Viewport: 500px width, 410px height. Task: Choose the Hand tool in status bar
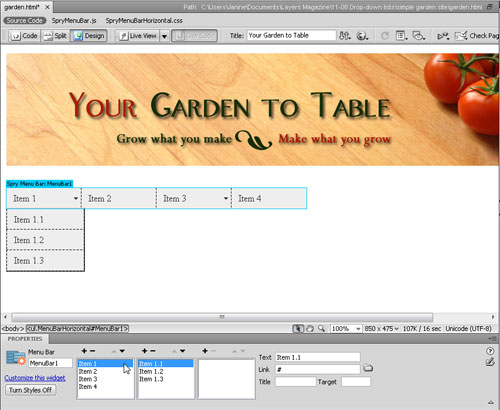click(x=310, y=329)
